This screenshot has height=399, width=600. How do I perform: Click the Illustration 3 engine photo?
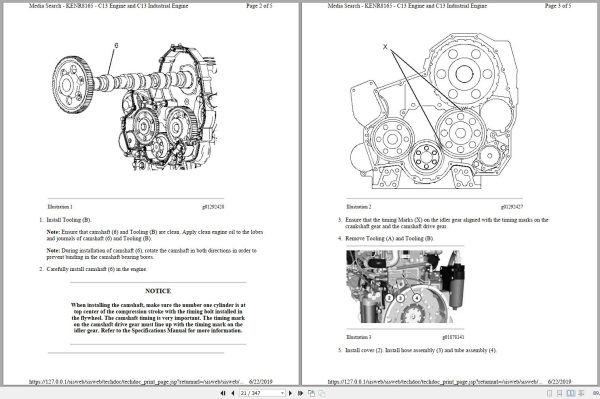405,287
